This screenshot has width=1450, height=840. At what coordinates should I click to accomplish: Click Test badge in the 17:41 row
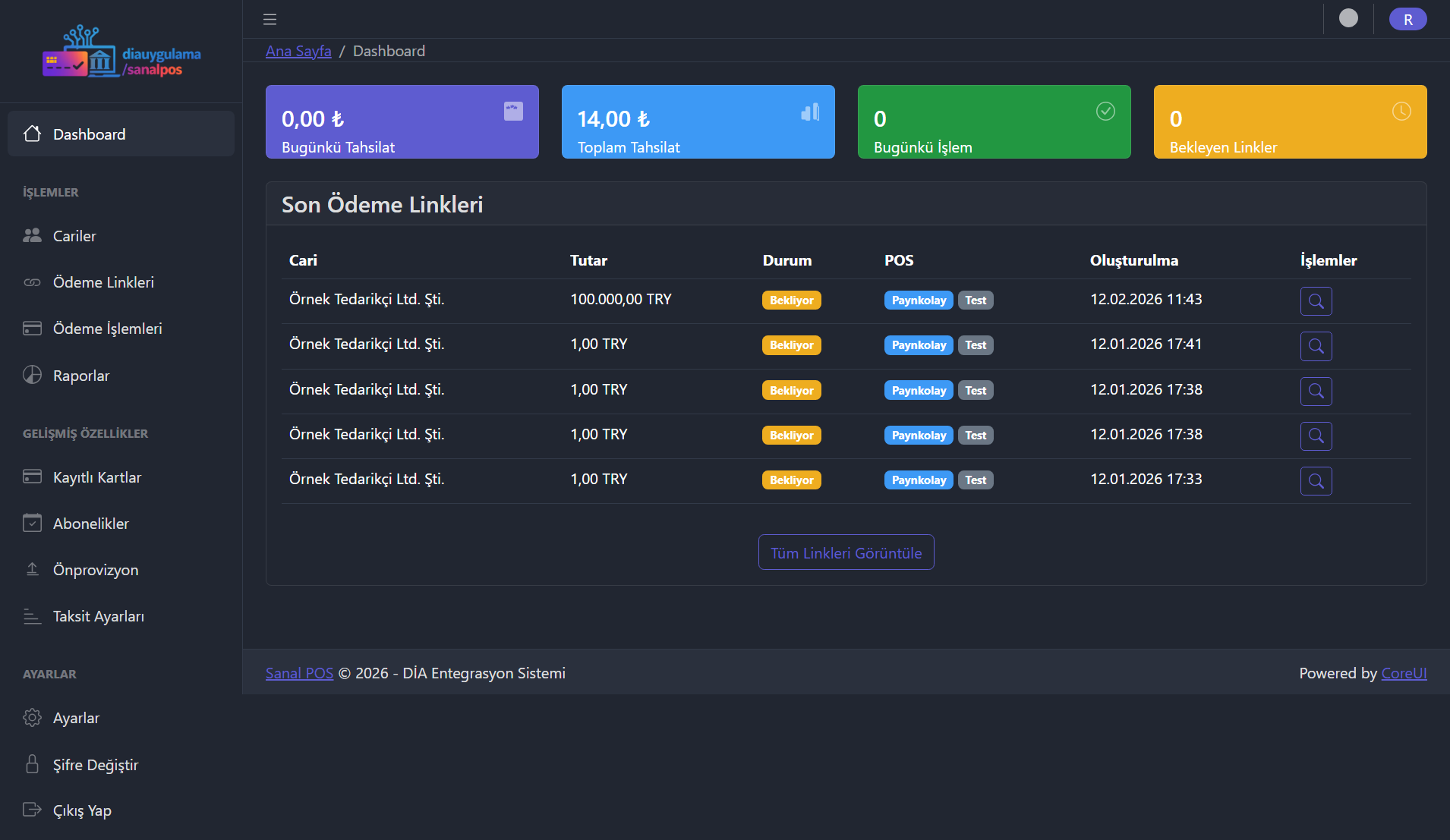pos(976,345)
